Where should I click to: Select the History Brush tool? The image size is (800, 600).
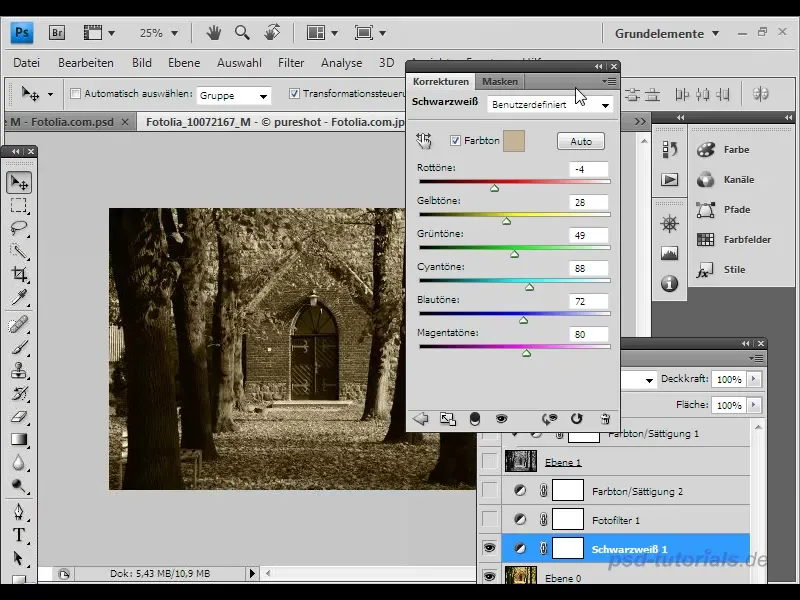[x=19, y=393]
